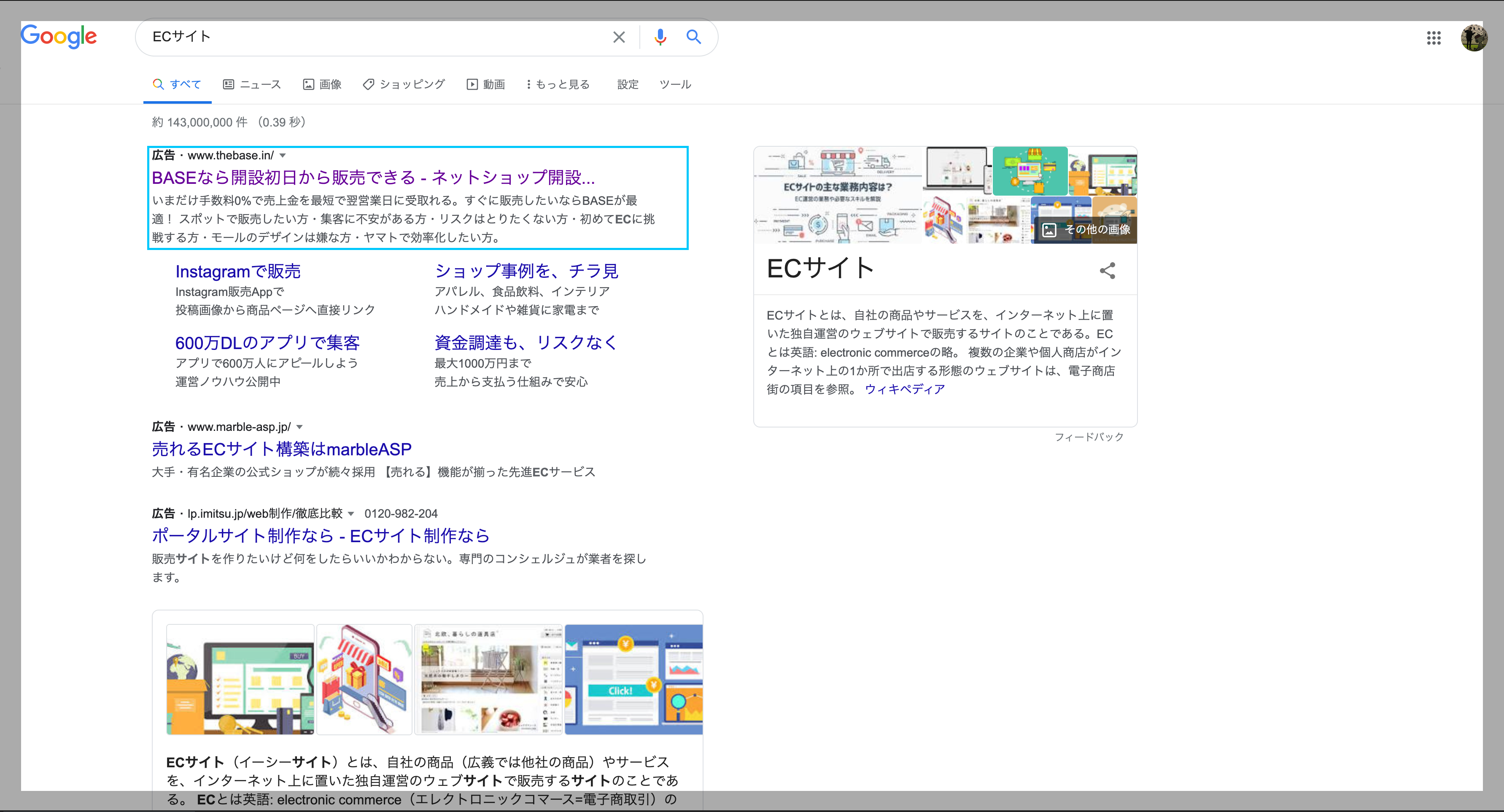
Task: Expand the ad info arrow for www.thebase.in
Action: (x=283, y=155)
